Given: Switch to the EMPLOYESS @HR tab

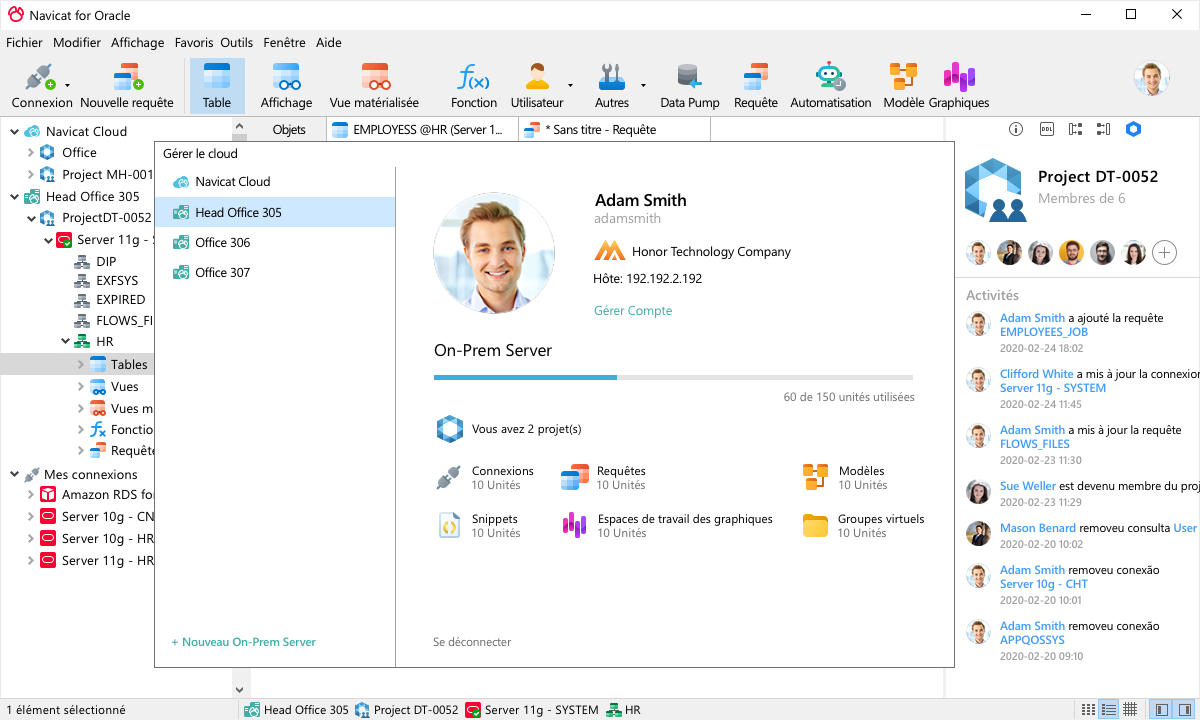Looking at the screenshot, I should point(422,130).
